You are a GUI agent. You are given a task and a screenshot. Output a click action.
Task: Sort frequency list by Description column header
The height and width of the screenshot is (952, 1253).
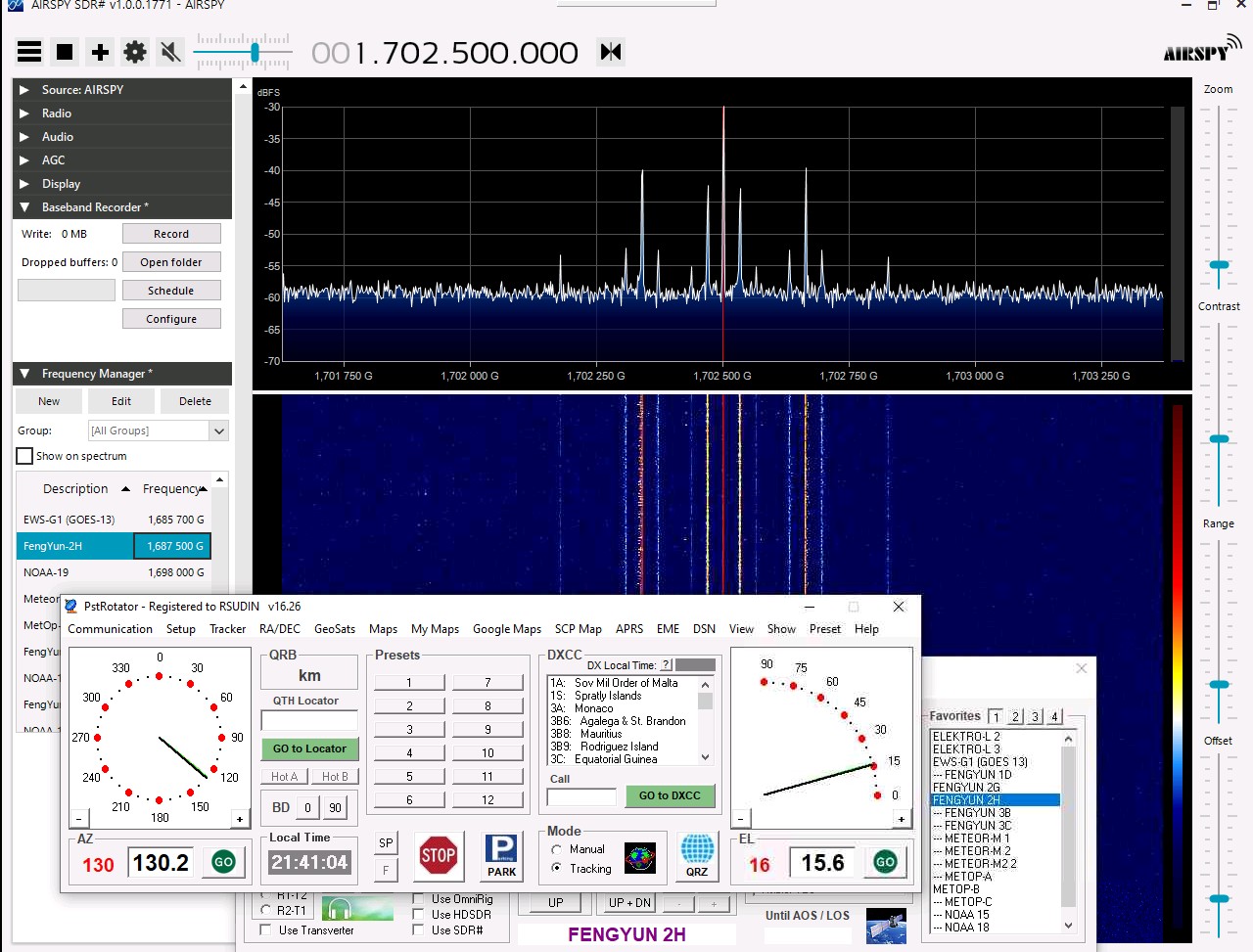pyautogui.click(x=75, y=488)
